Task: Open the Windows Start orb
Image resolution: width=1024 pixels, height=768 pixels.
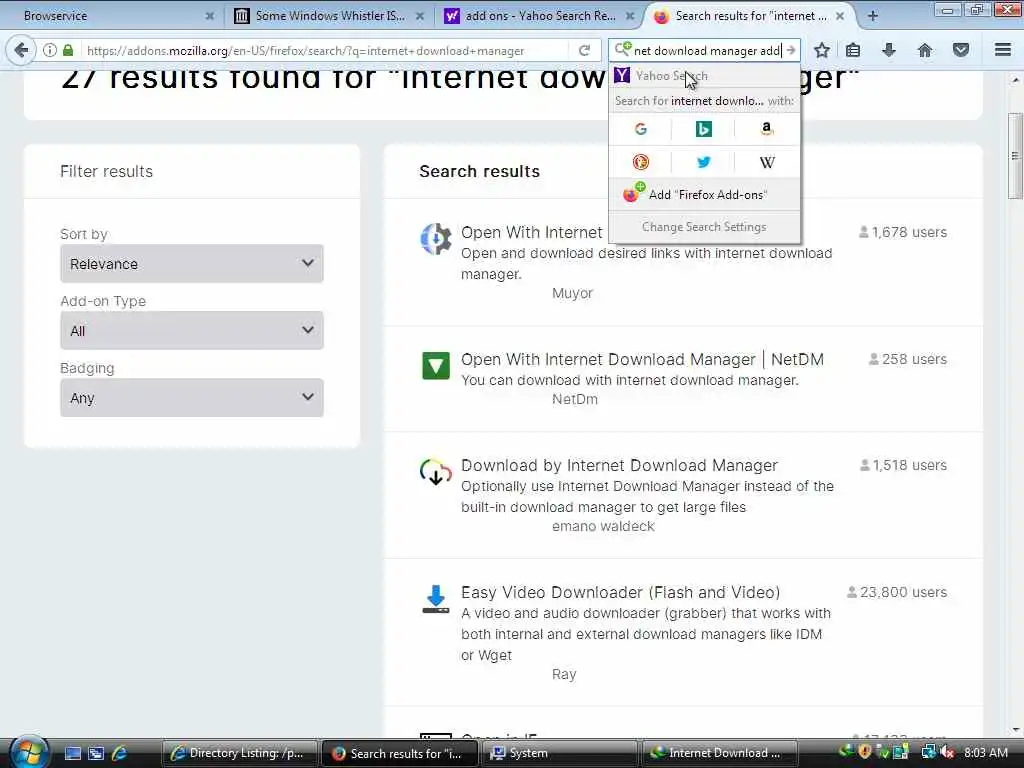Action: pyautogui.click(x=29, y=752)
